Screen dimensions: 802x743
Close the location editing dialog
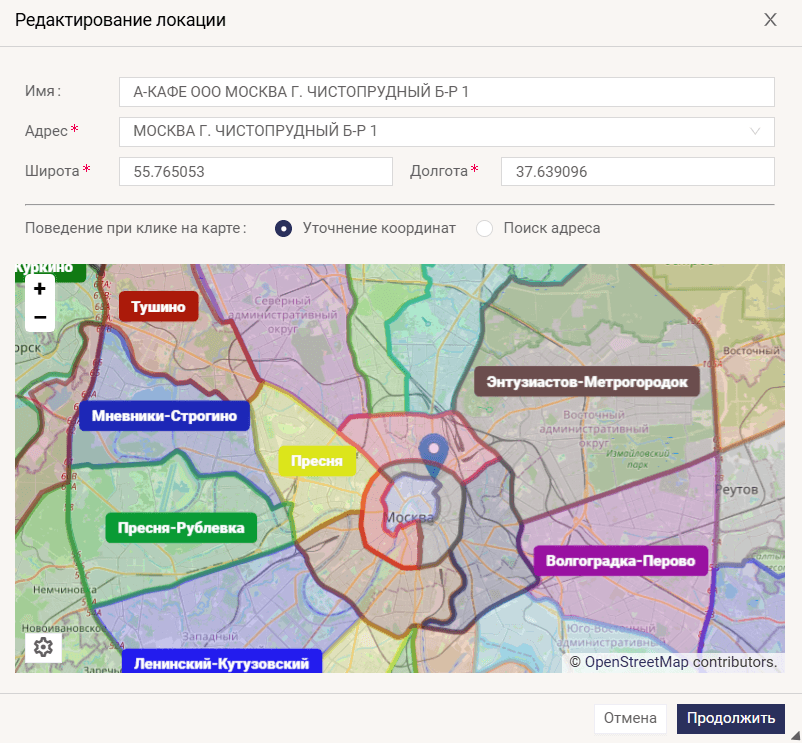770,20
